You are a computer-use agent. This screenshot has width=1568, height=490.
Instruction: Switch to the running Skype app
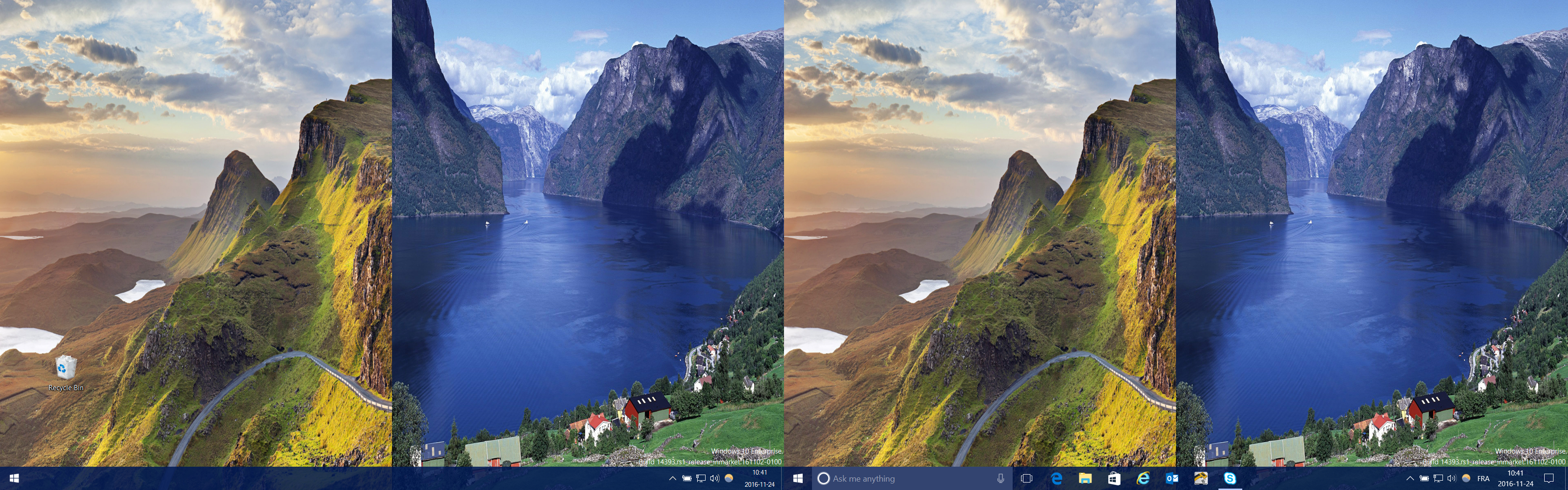coord(1230,479)
